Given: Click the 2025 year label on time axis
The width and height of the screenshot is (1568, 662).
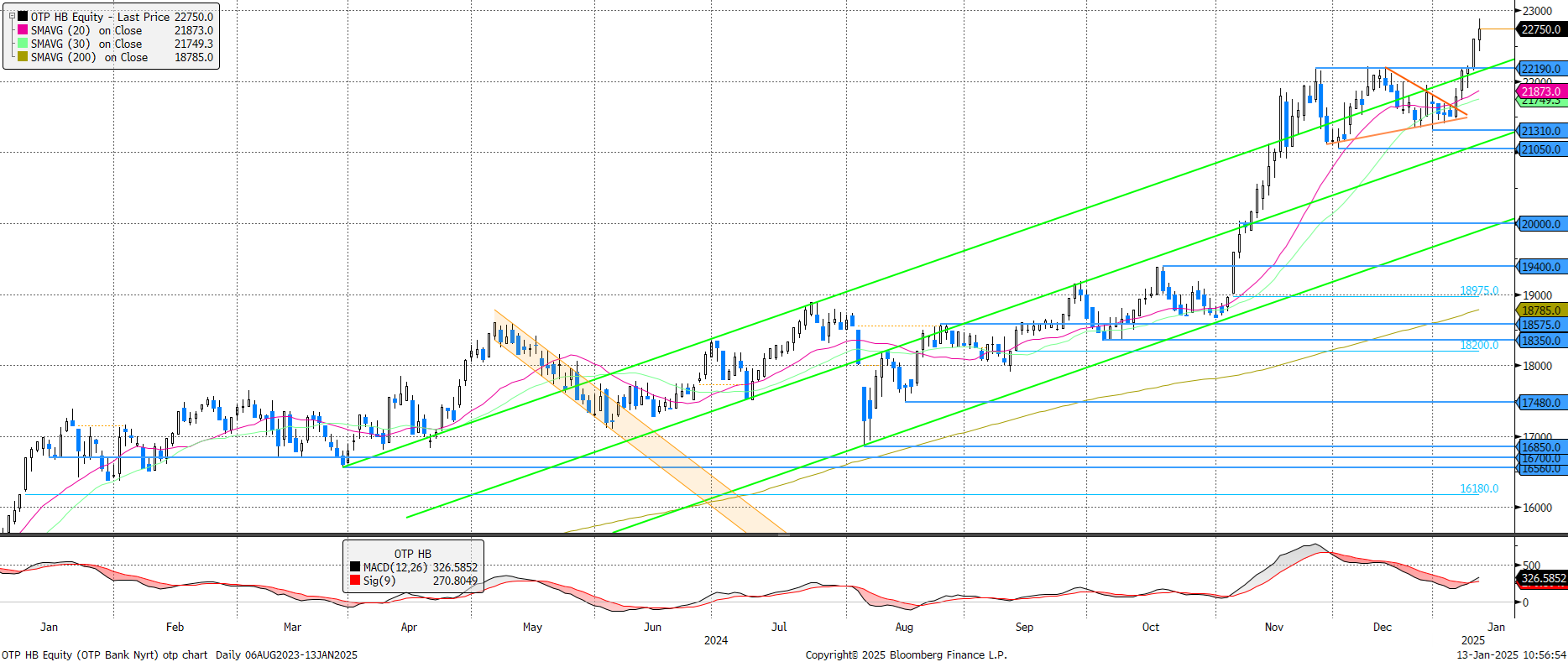Looking at the screenshot, I should point(1473,640).
